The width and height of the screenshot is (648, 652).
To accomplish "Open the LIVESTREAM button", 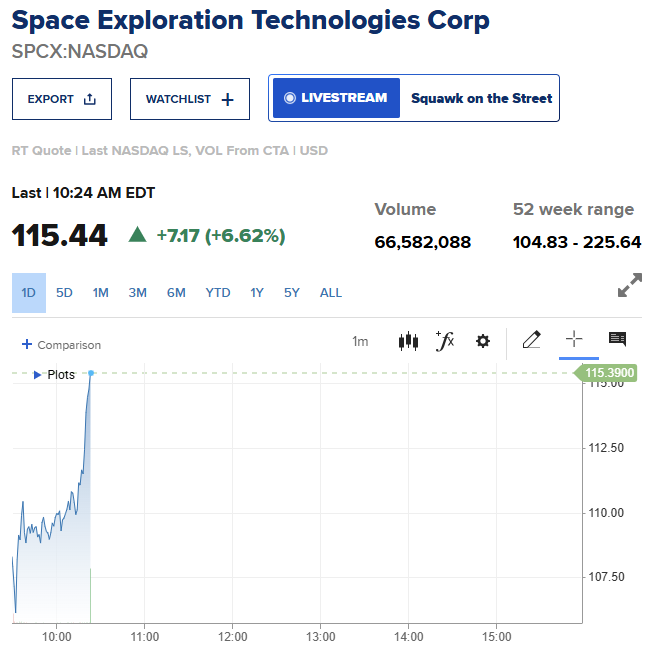I will click(x=336, y=98).
